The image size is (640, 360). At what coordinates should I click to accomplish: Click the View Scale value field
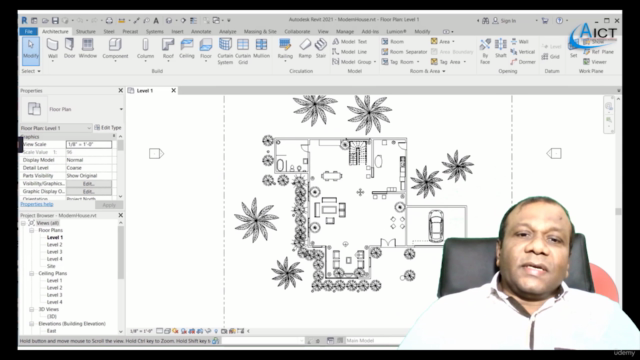(89, 144)
